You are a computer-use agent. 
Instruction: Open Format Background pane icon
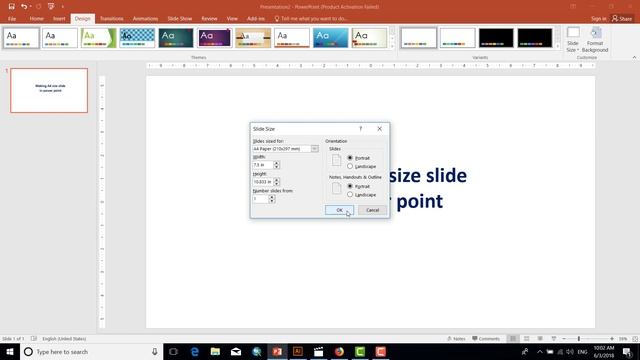595,40
